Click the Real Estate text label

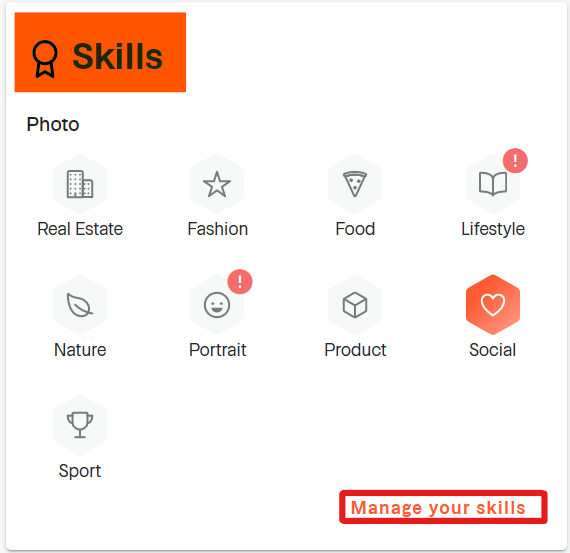tap(80, 229)
